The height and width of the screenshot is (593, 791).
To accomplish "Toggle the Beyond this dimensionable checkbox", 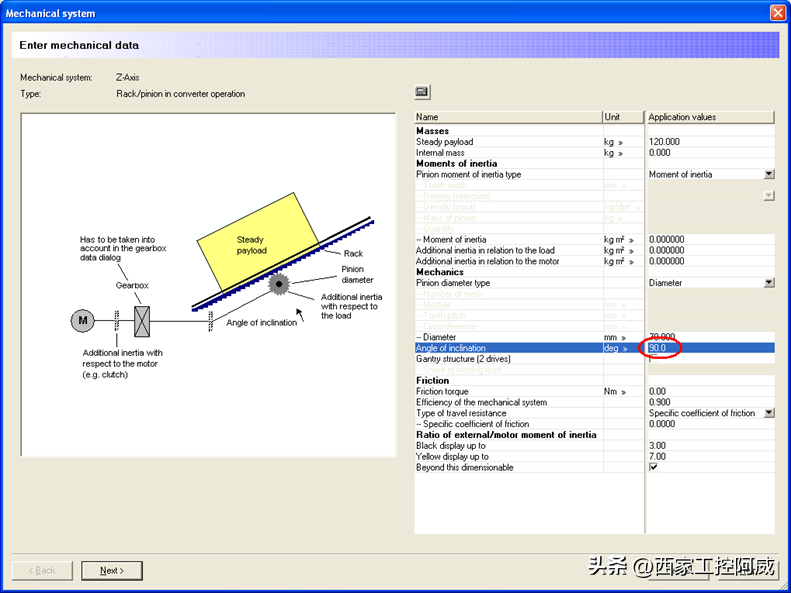I will click(654, 467).
